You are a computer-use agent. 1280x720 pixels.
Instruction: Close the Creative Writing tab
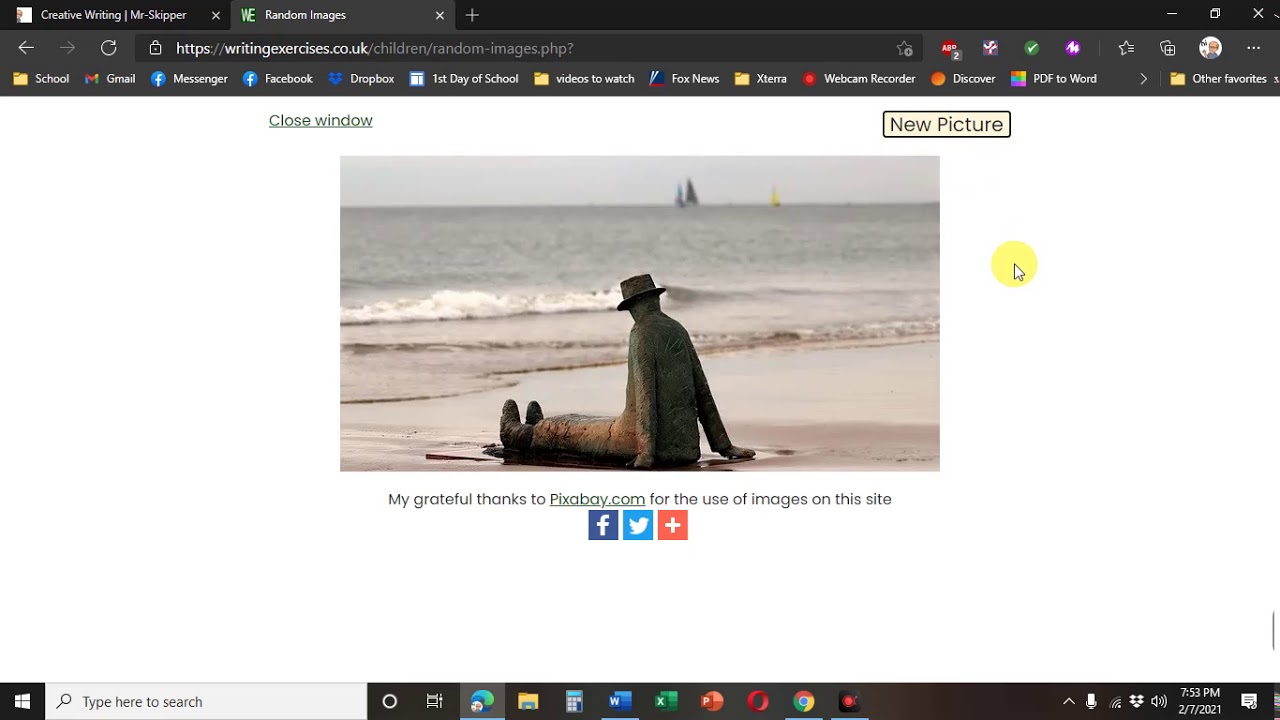click(x=215, y=15)
